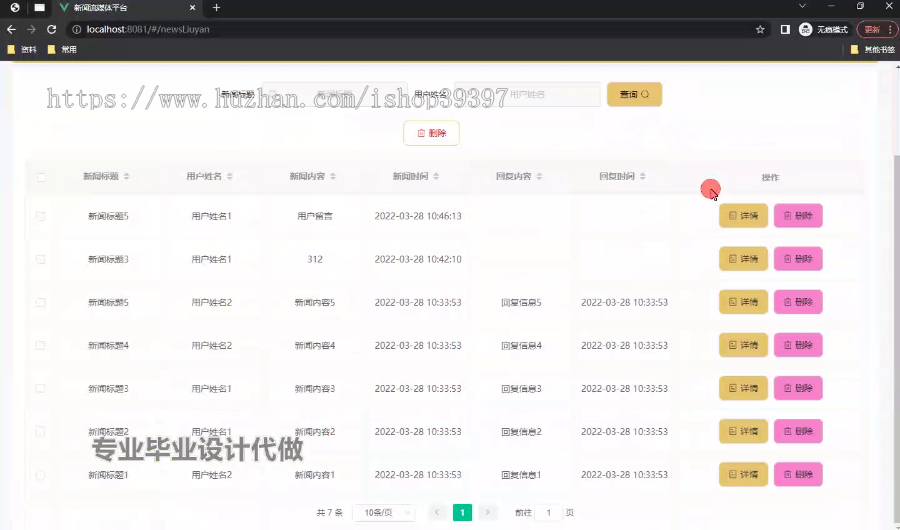Delete the 新闻内容4 row
The image size is (900, 530).
(798, 345)
